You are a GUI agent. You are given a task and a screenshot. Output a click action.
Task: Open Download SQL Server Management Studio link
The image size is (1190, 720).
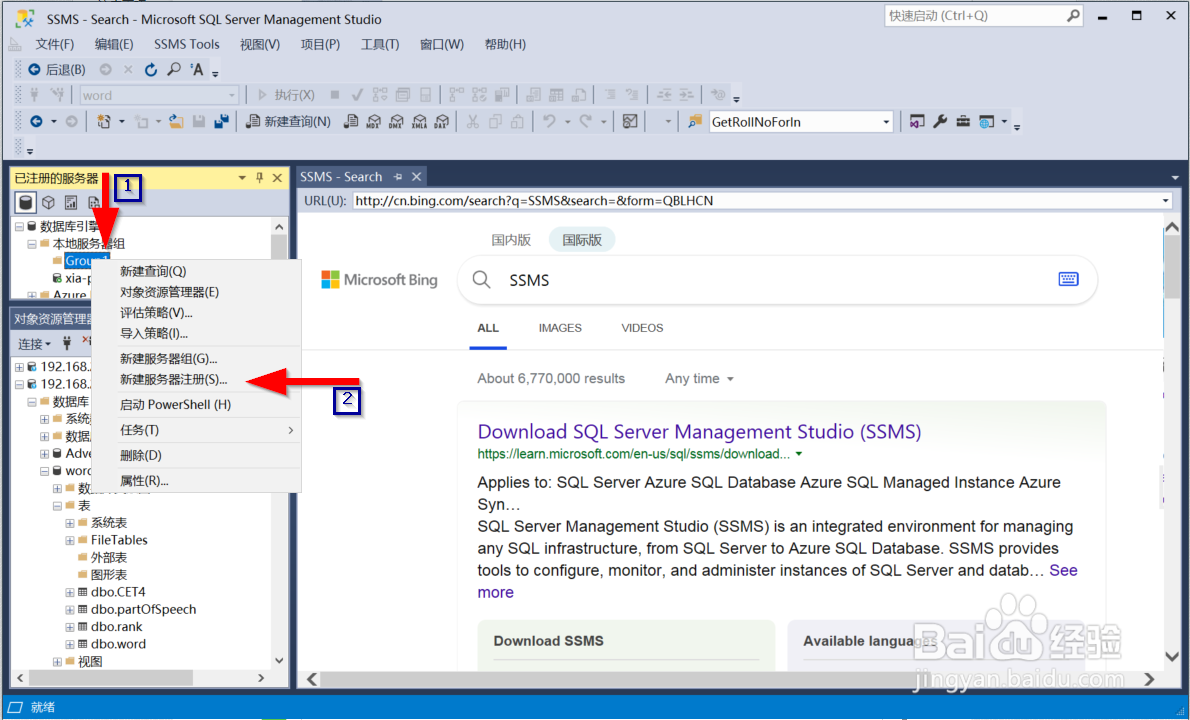pos(699,432)
